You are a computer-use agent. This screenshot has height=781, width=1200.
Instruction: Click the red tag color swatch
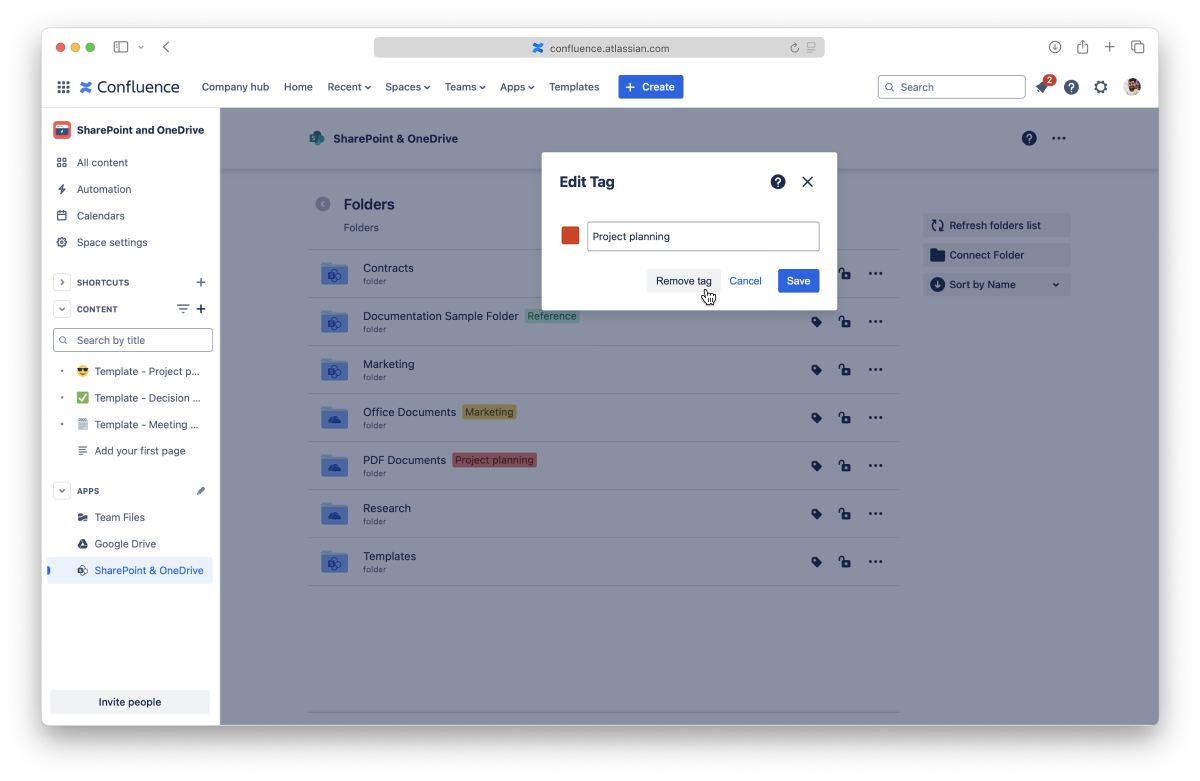pos(570,236)
